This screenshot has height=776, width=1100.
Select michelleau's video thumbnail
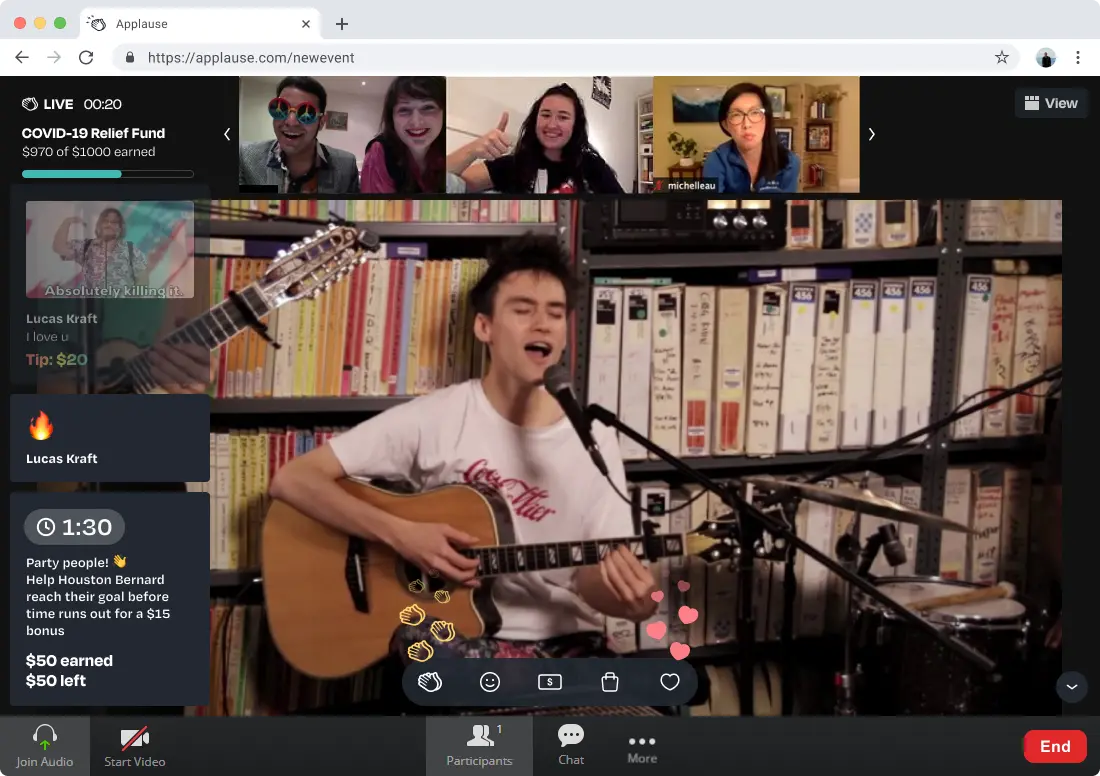pyautogui.click(x=756, y=134)
